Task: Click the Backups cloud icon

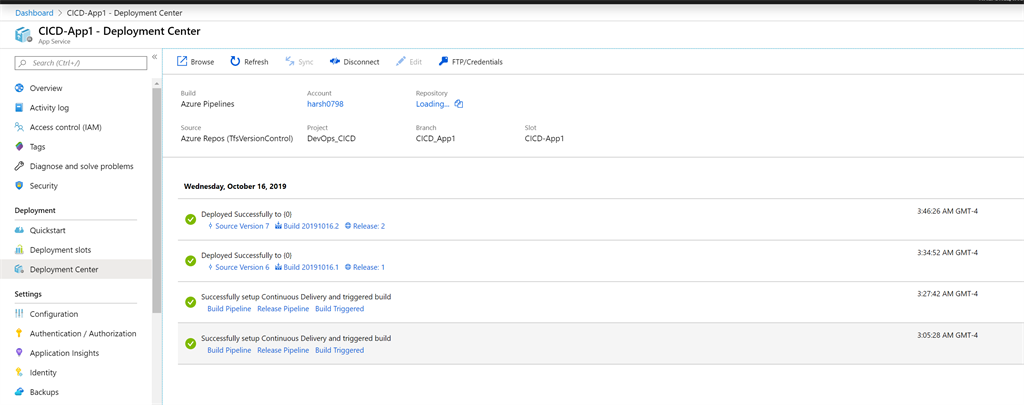Action: (19, 393)
